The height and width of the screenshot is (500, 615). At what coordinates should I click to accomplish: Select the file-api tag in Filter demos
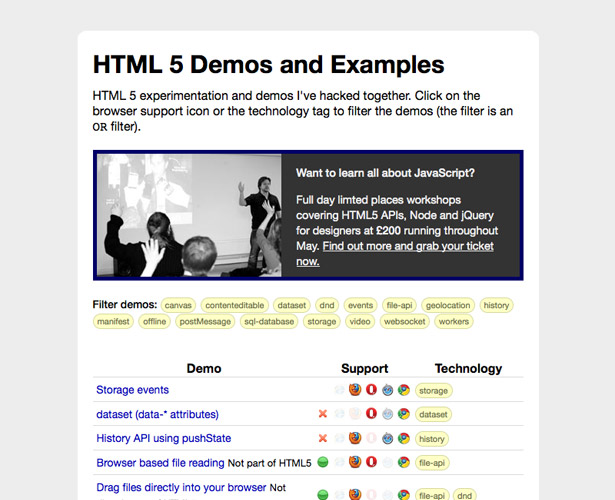tap(399, 305)
